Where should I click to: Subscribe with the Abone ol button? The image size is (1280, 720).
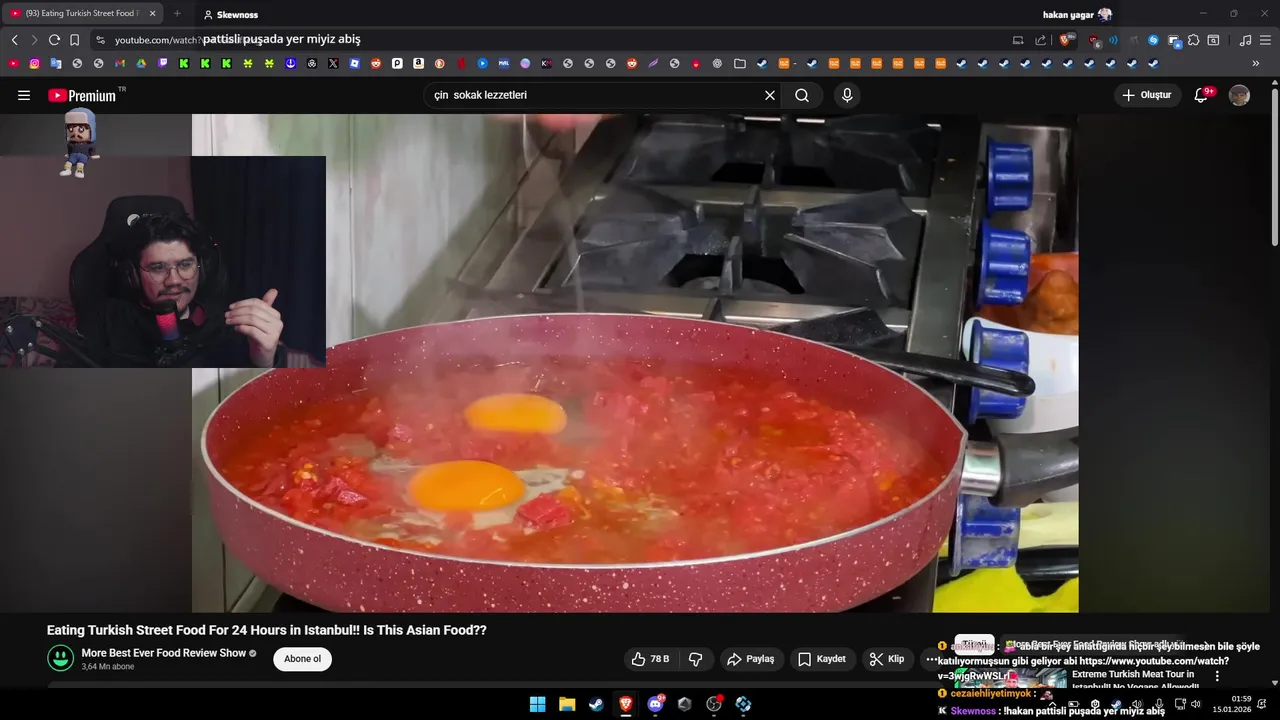302,659
